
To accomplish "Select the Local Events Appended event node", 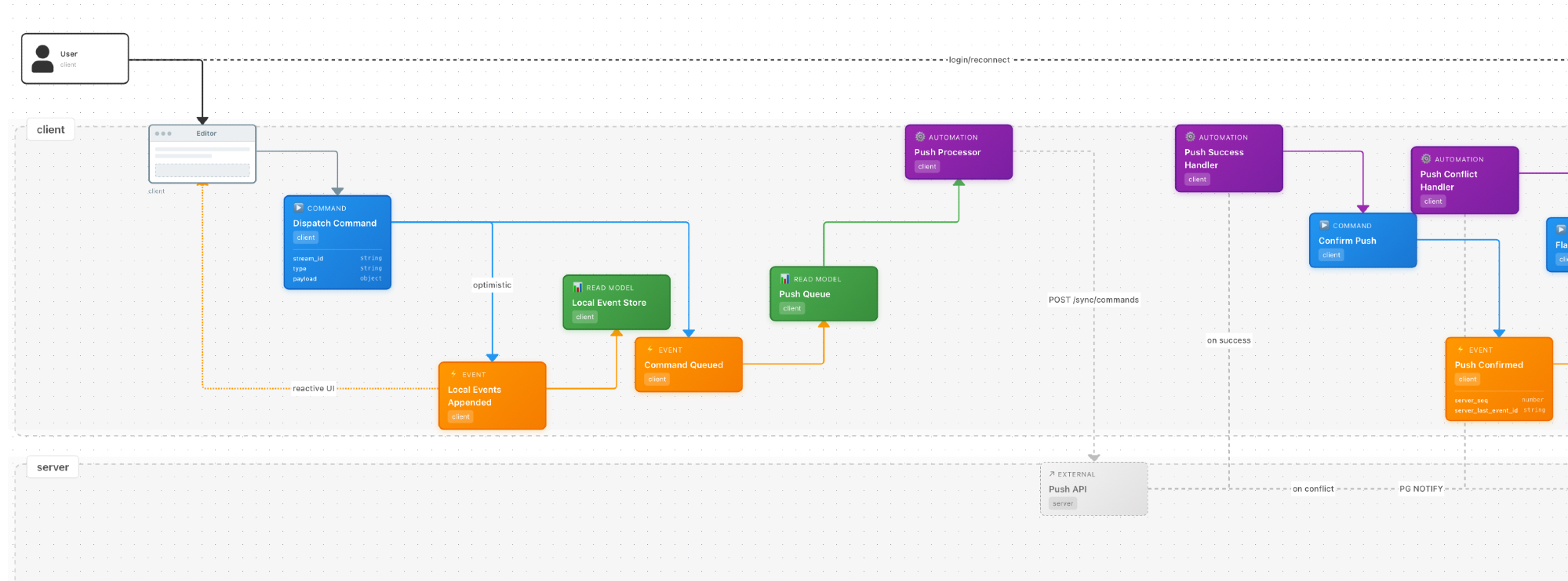I will pos(492,396).
